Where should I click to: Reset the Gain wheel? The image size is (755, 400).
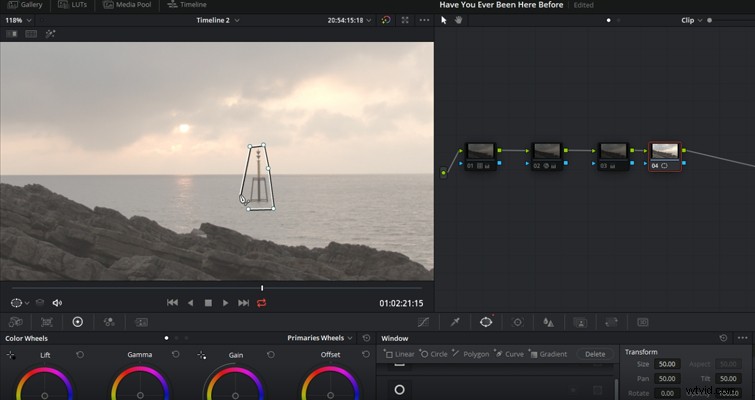click(271, 355)
